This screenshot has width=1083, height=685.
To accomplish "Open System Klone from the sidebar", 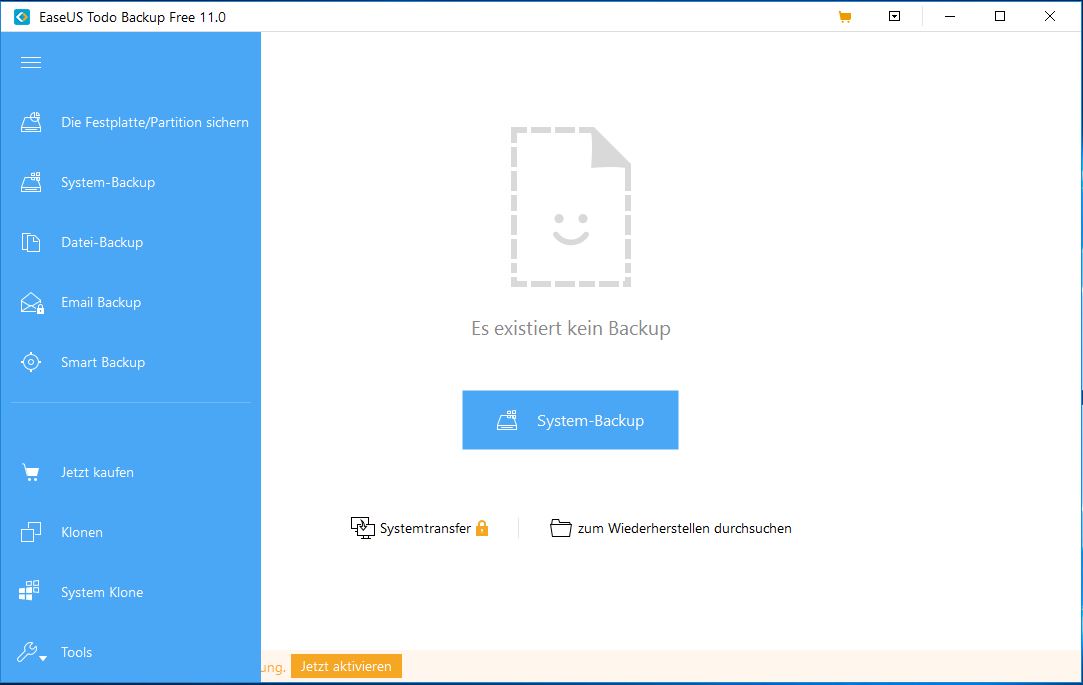I will [x=102, y=592].
